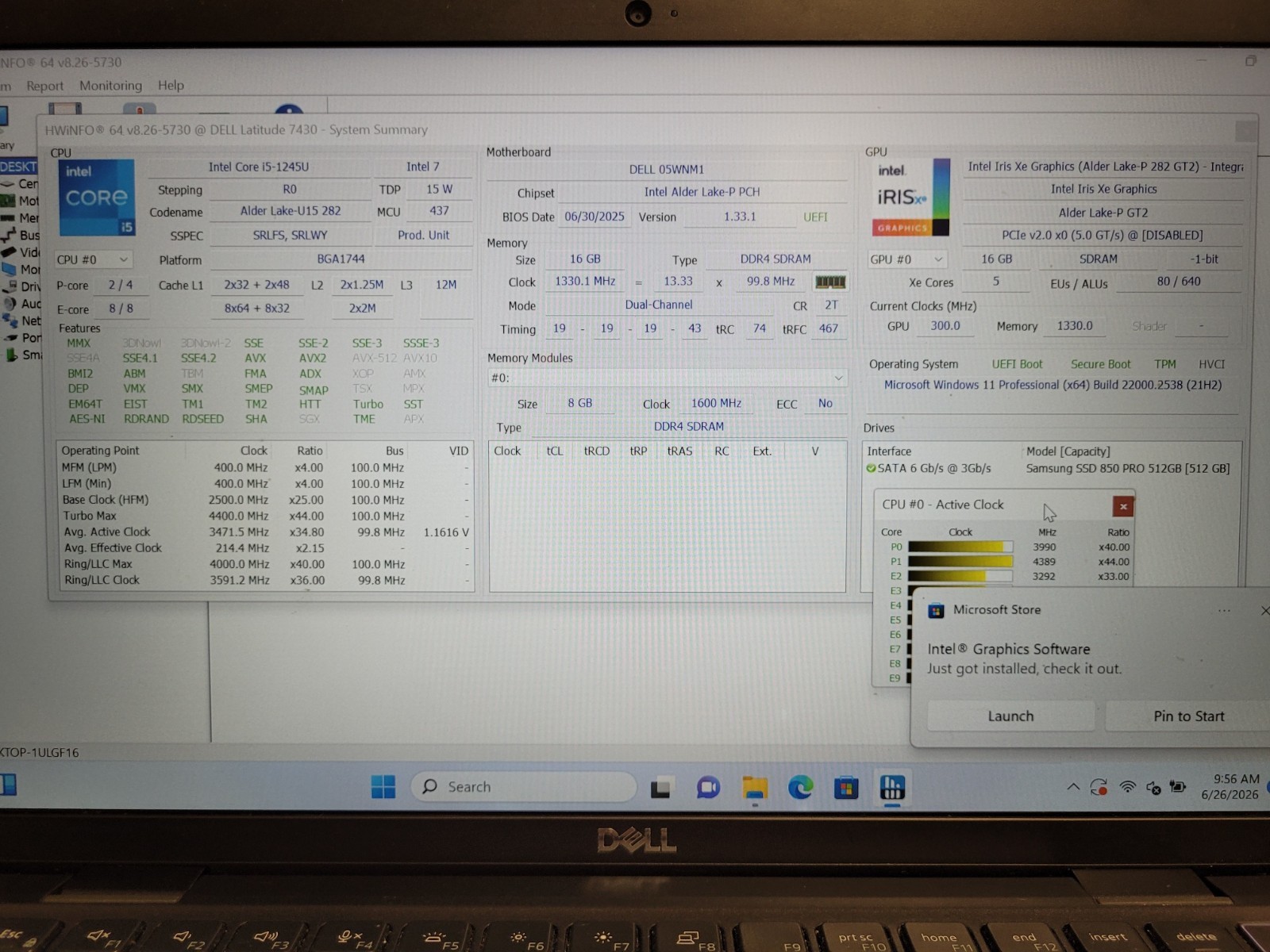This screenshot has height=952, width=1270.
Task: Click the P1 core clock bar
Action: pos(960,562)
